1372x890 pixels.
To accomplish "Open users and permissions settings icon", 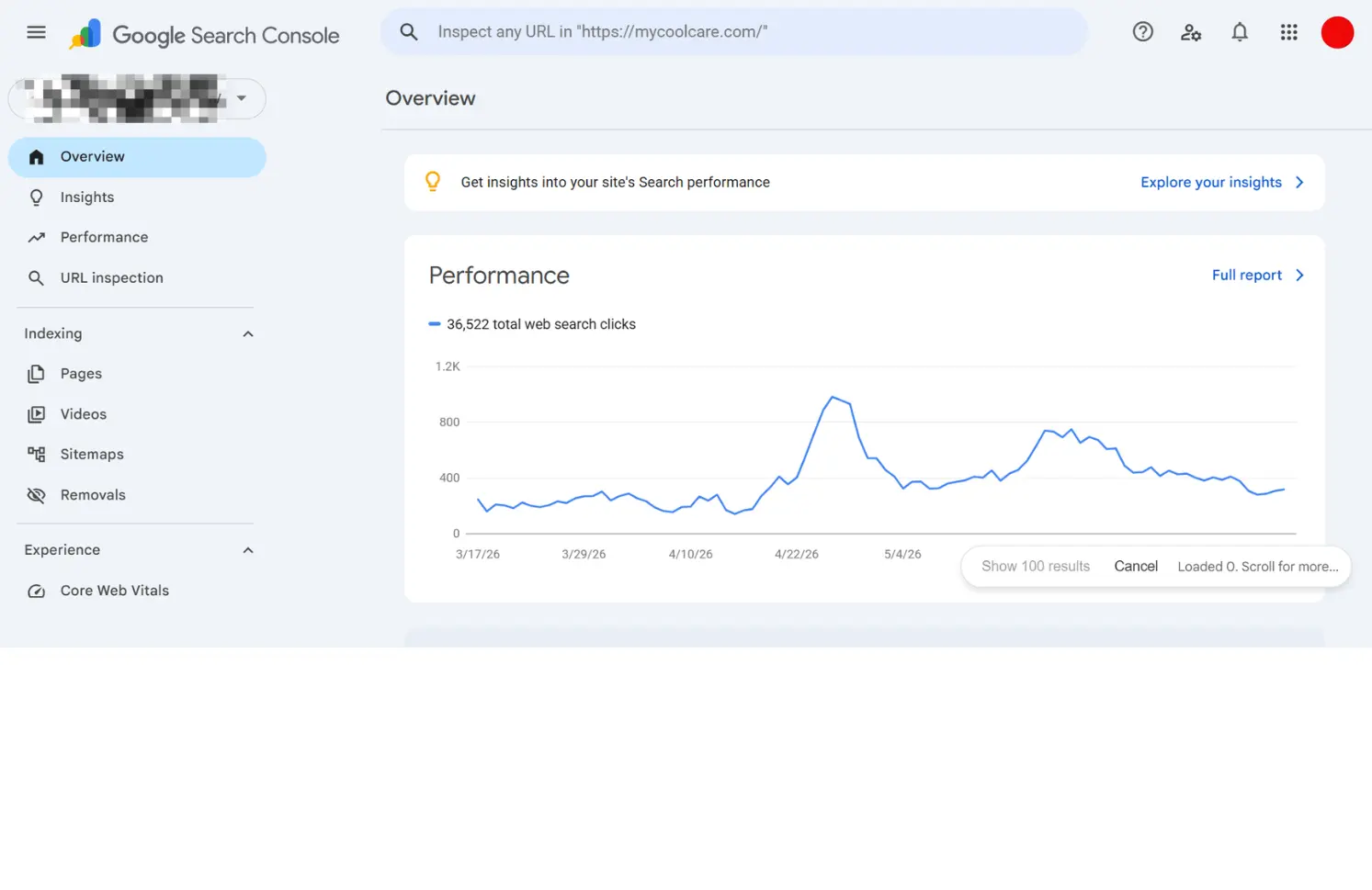I will coord(1191,32).
